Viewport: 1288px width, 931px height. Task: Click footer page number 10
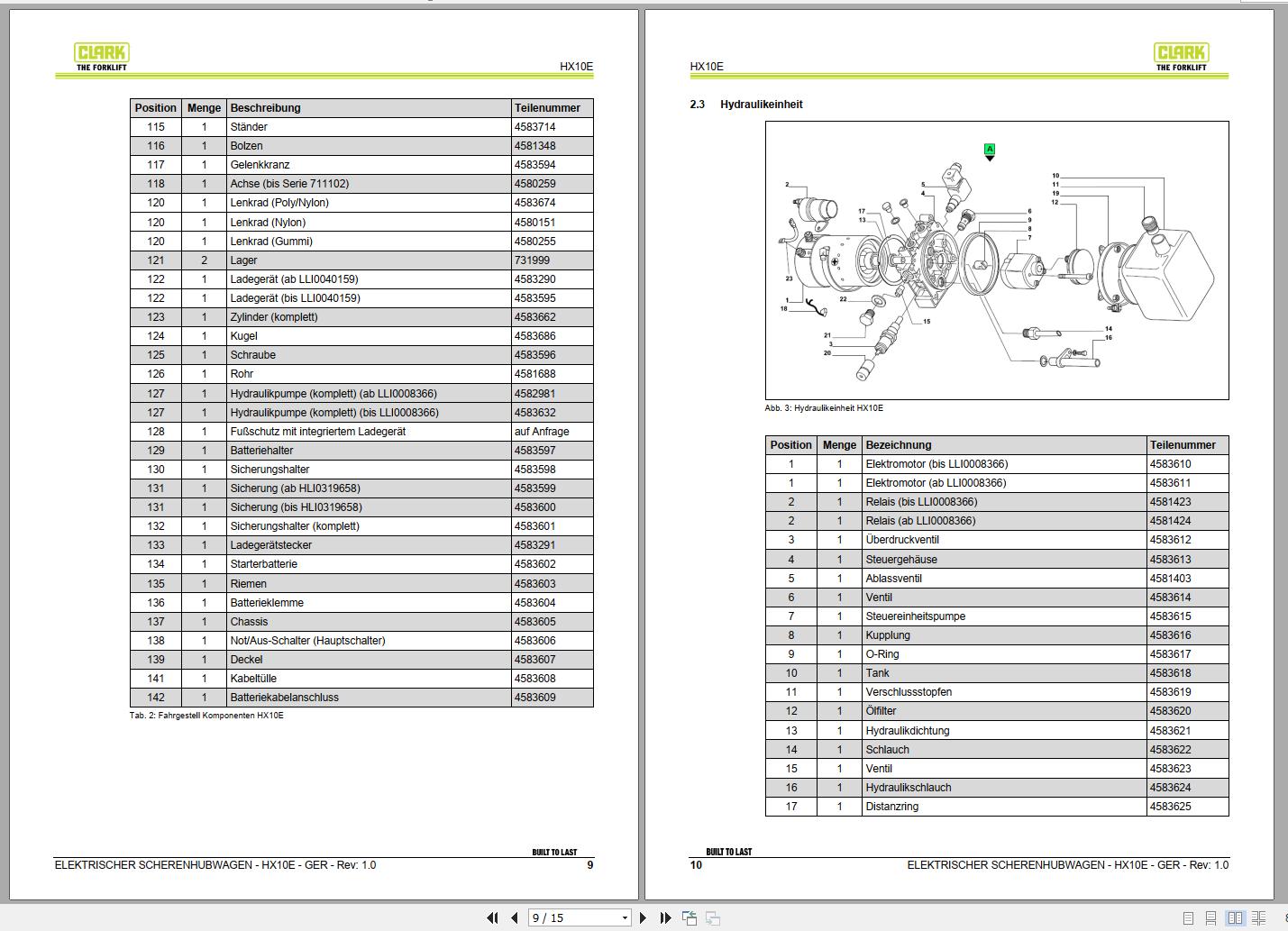point(696,865)
